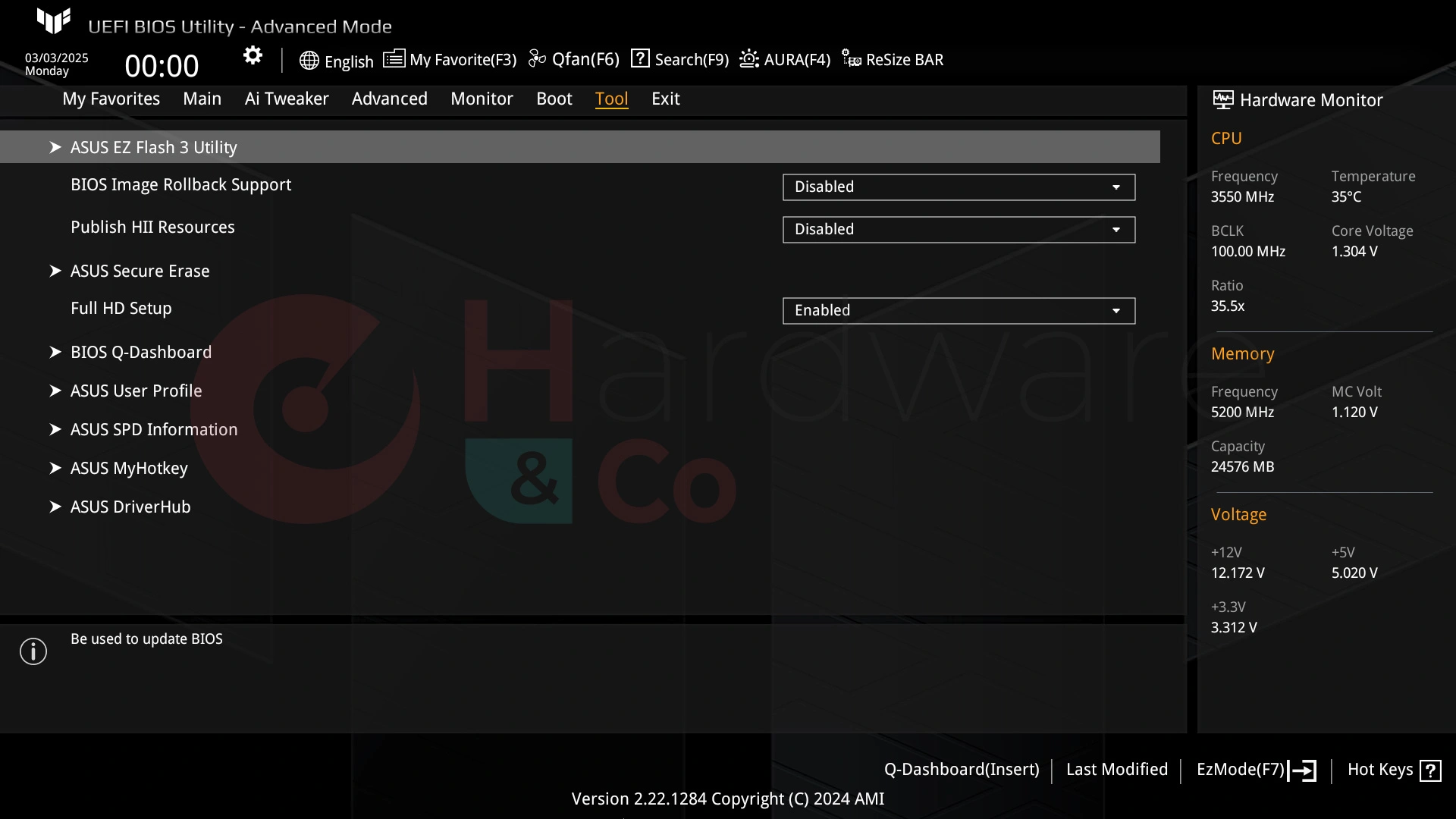Click arrow beside ASUS EZ Flash 3 Utility
The height and width of the screenshot is (819, 1456).
click(55, 147)
